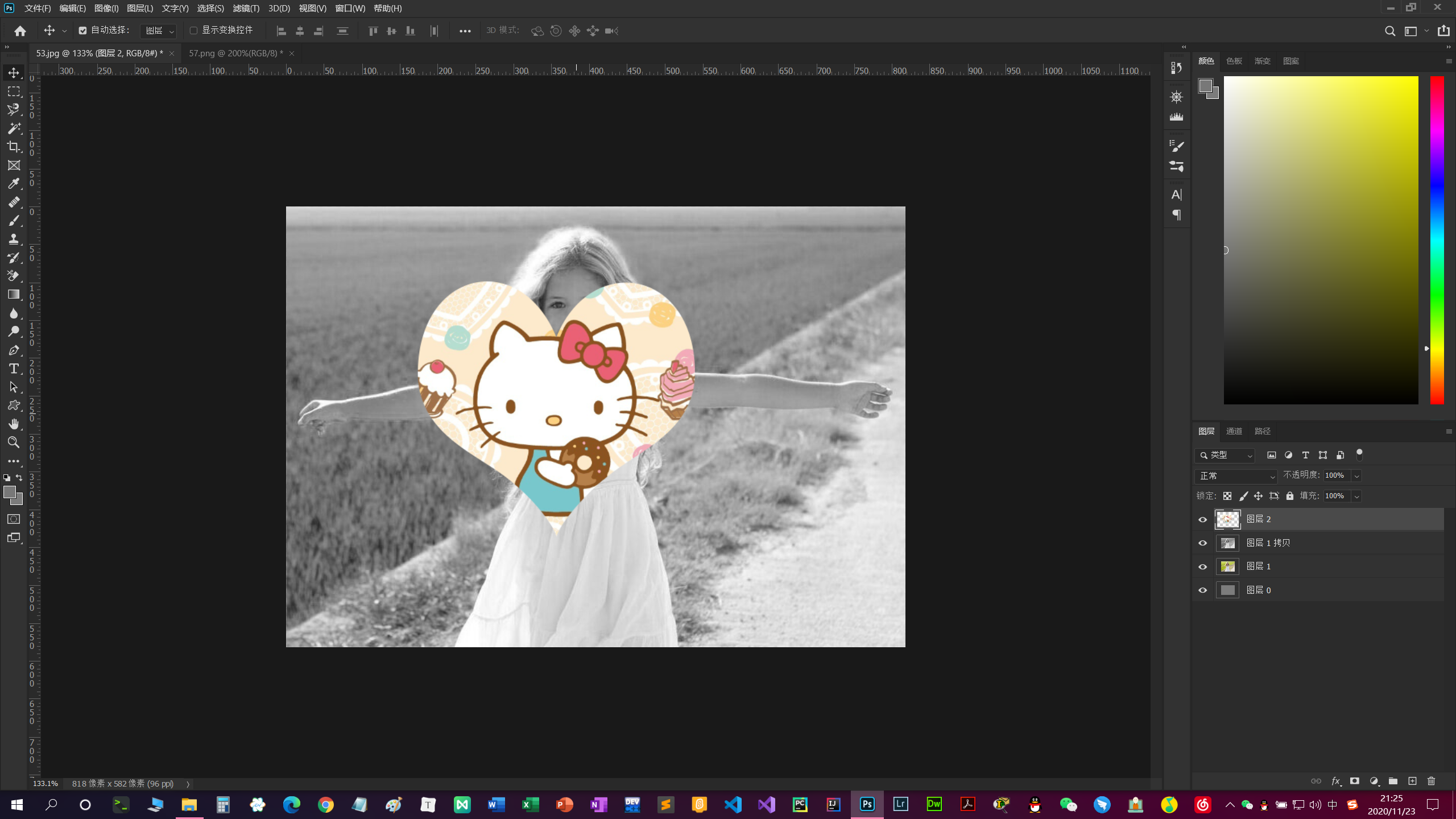Image resolution: width=1456 pixels, height=819 pixels.
Task: Select the Dodge tool
Action: (14, 332)
